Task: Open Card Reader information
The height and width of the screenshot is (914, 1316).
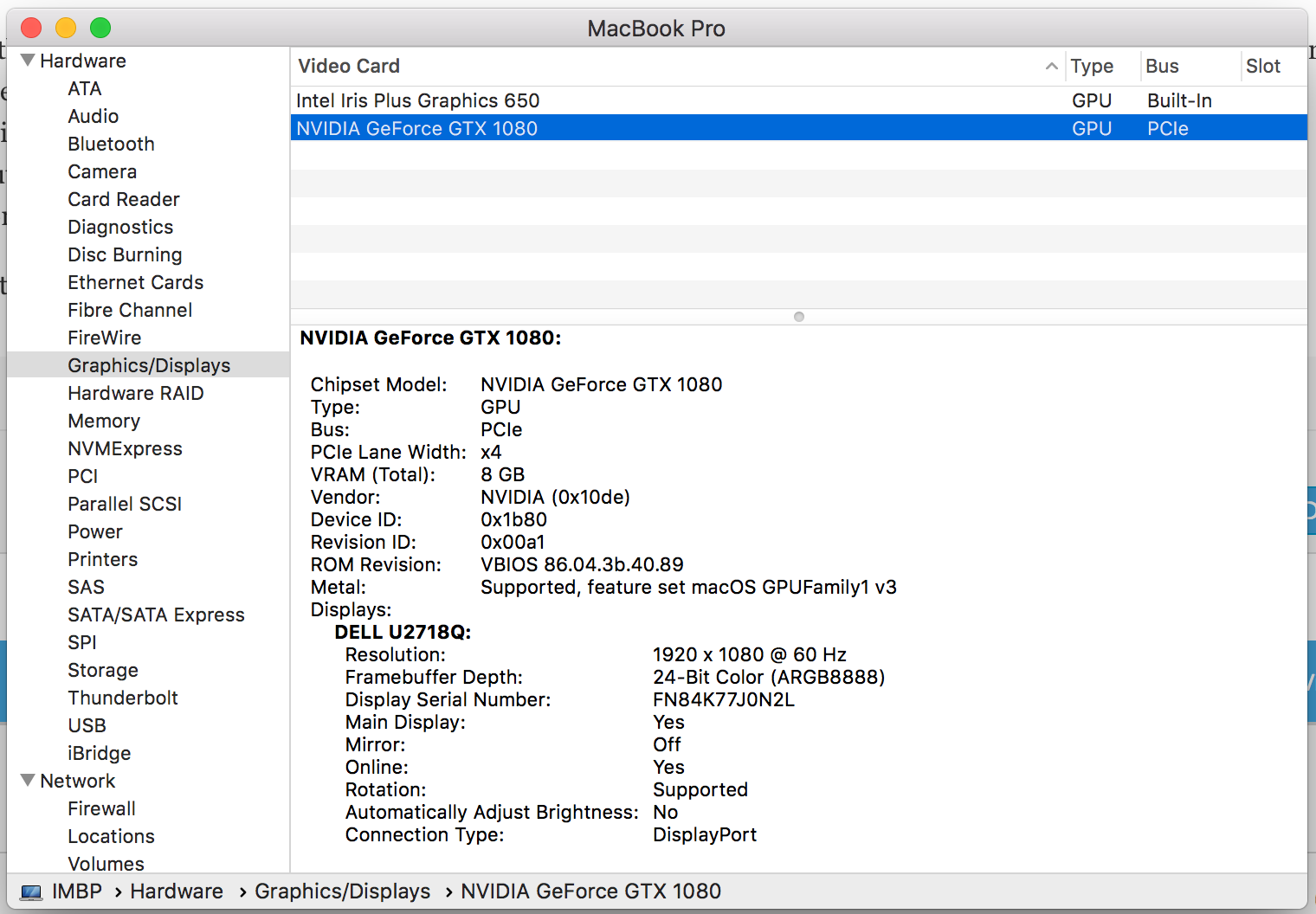Action: [x=124, y=199]
